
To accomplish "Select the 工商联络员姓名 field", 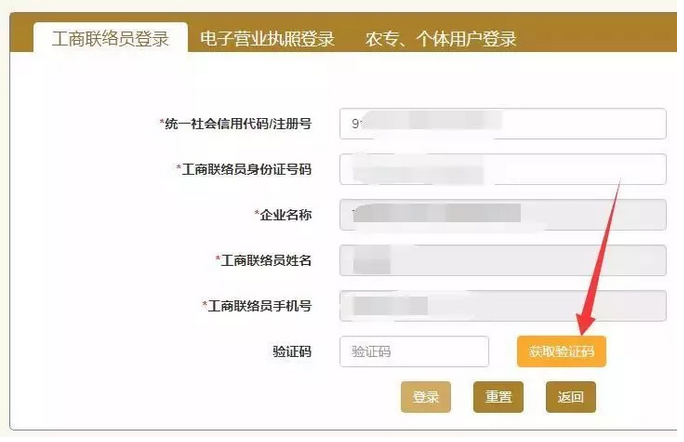I will [503, 260].
